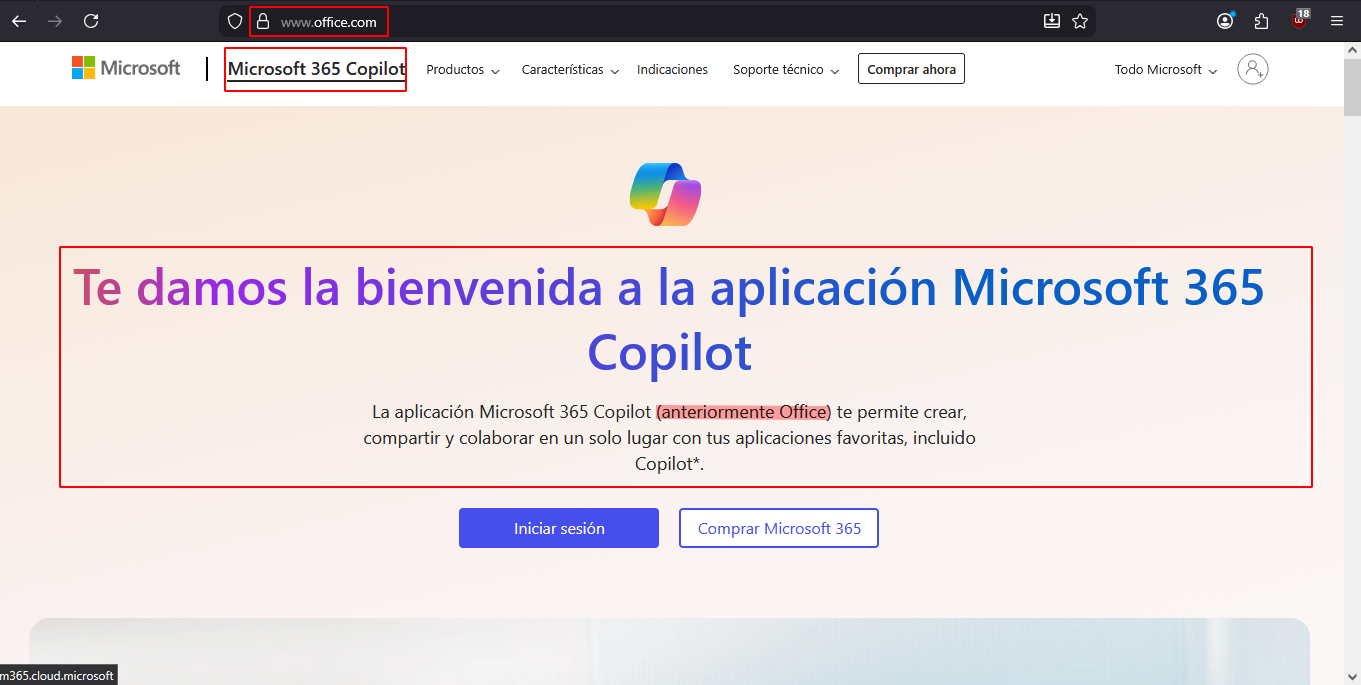Reload the page with the refresh icon
Viewport: 1361px width, 685px height.
click(91, 21)
